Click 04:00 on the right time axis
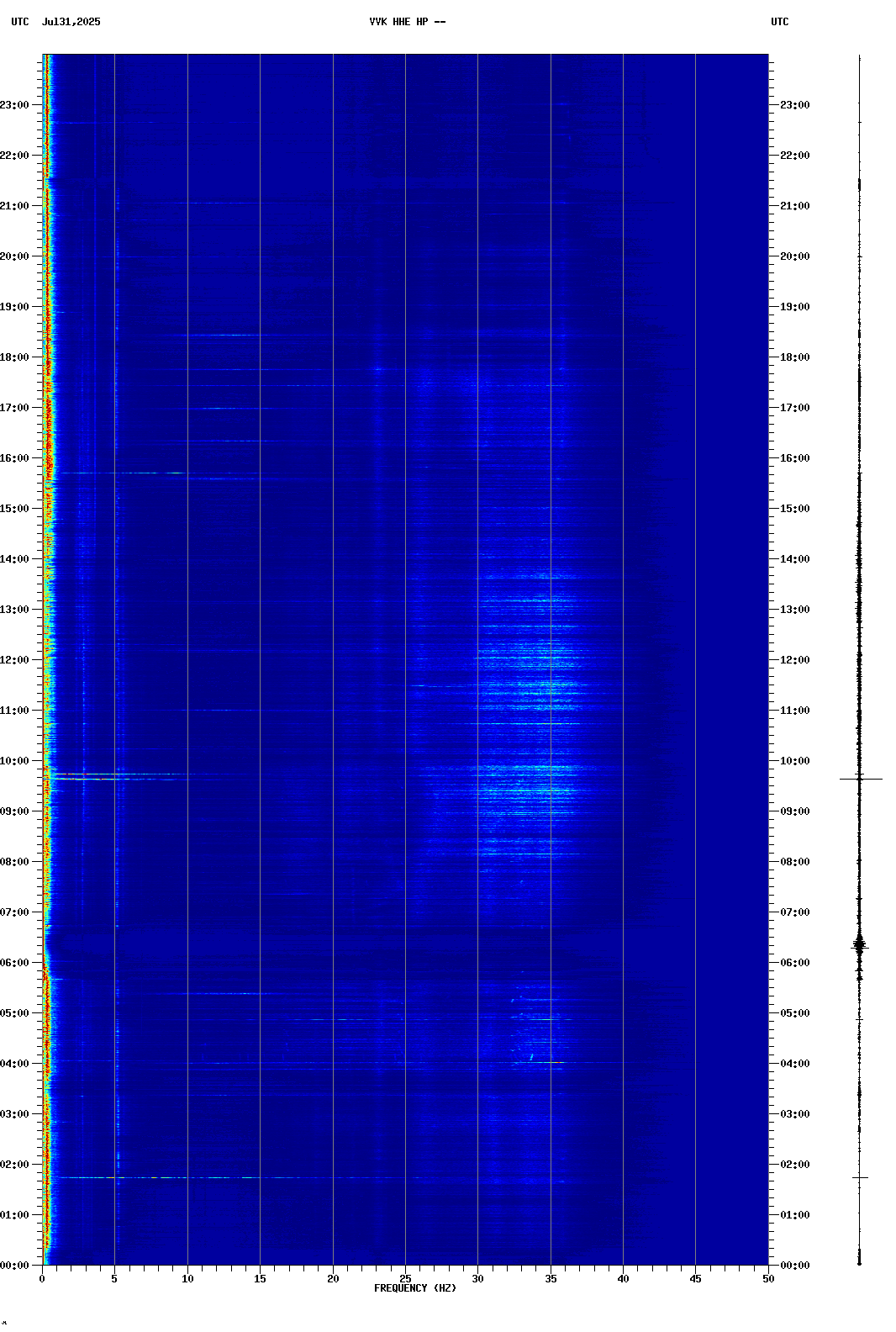This screenshot has width=896, height=1332. (795, 1064)
